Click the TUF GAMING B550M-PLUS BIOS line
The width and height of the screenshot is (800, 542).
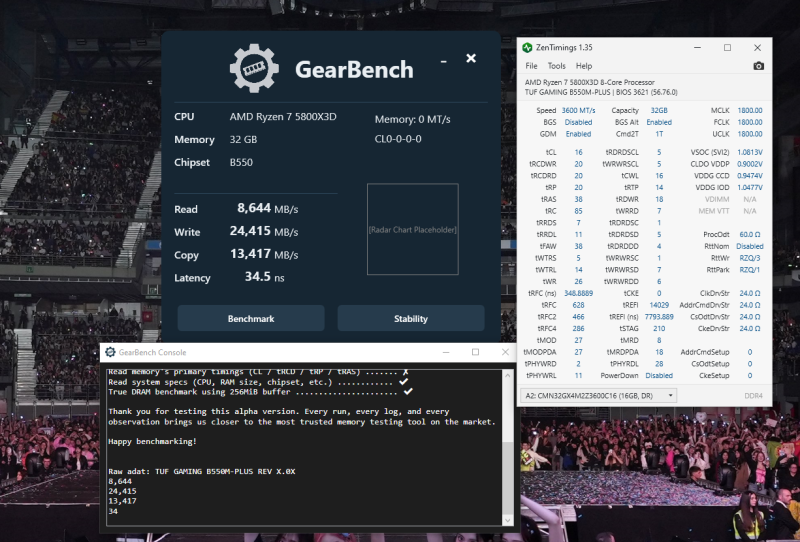click(x=601, y=92)
